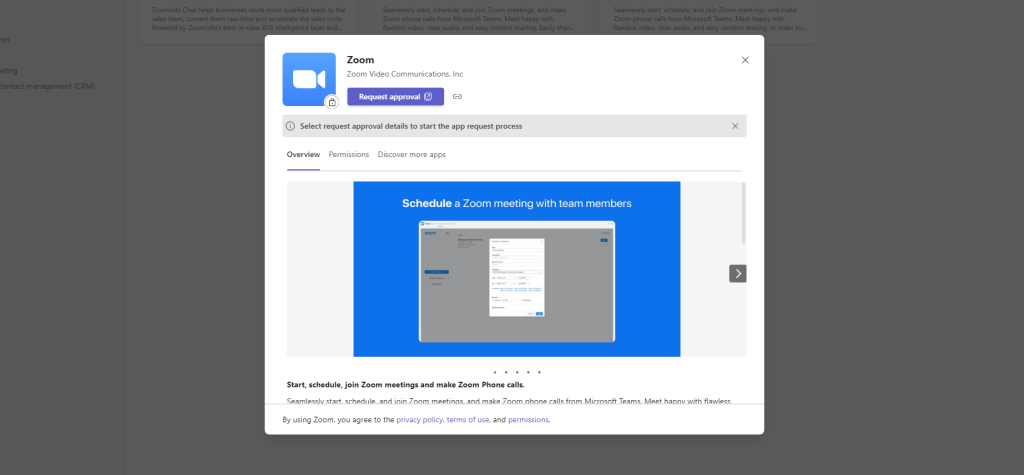Image resolution: width=1024 pixels, height=475 pixels.
Task: Dismiss the request approval info banner
Action: pos(735,126)
